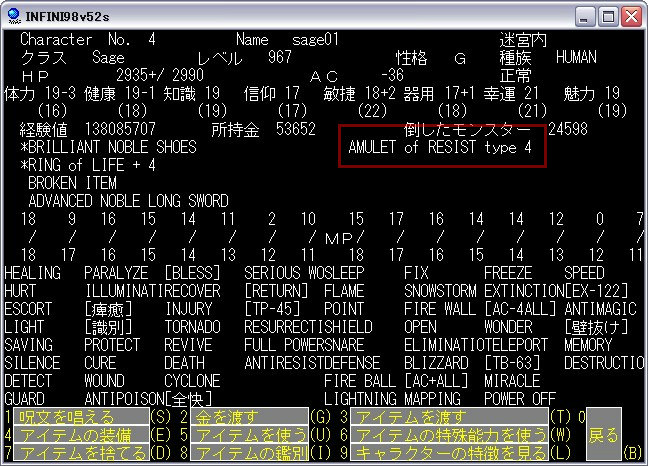Click the MAPPING spell
Image resolution: width=648 pixels, height=466 pixels.
[x=432, y=399]
